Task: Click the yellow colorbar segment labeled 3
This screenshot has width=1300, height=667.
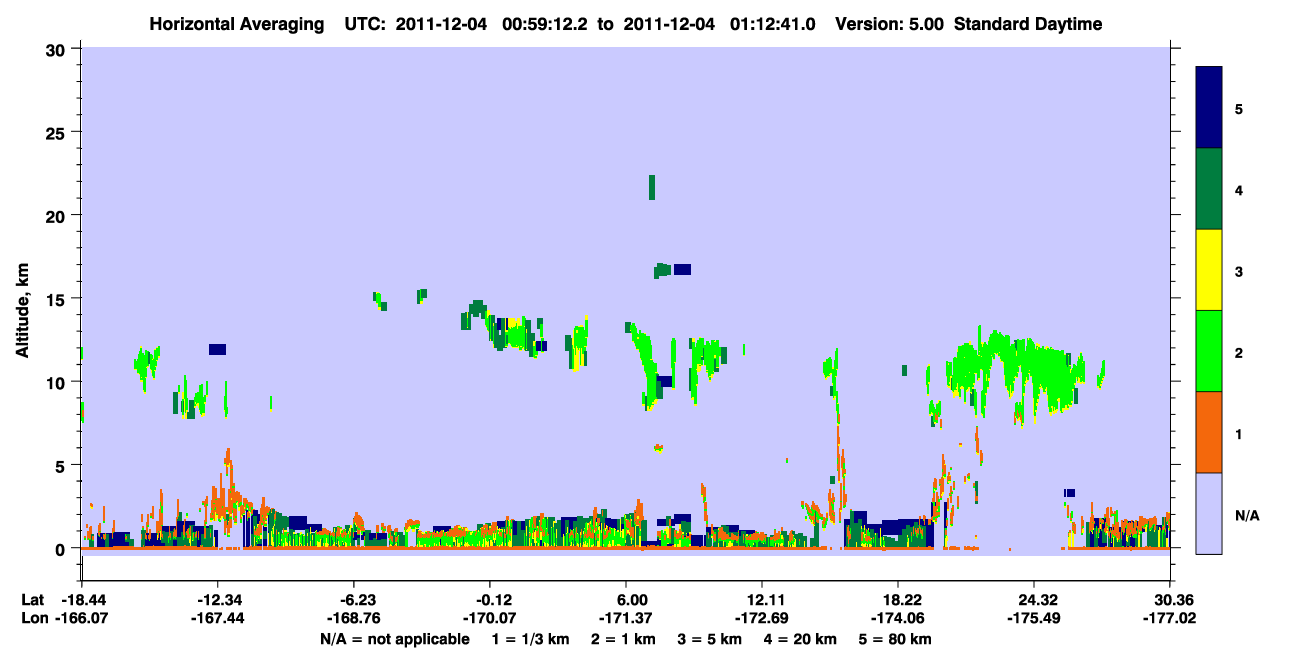Action: [1209, 270]
